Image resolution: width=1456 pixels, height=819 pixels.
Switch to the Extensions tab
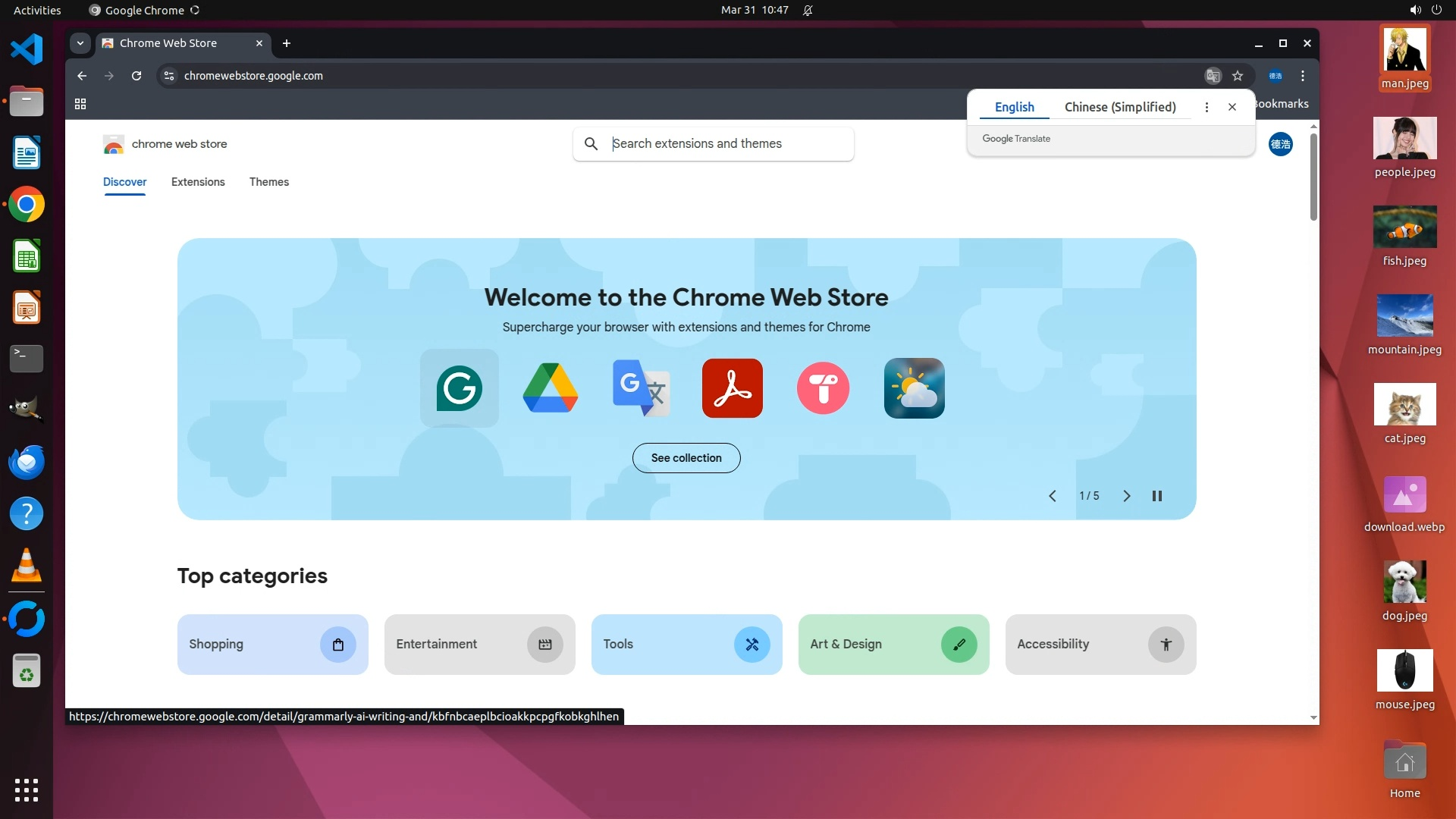tap(198, 182)
